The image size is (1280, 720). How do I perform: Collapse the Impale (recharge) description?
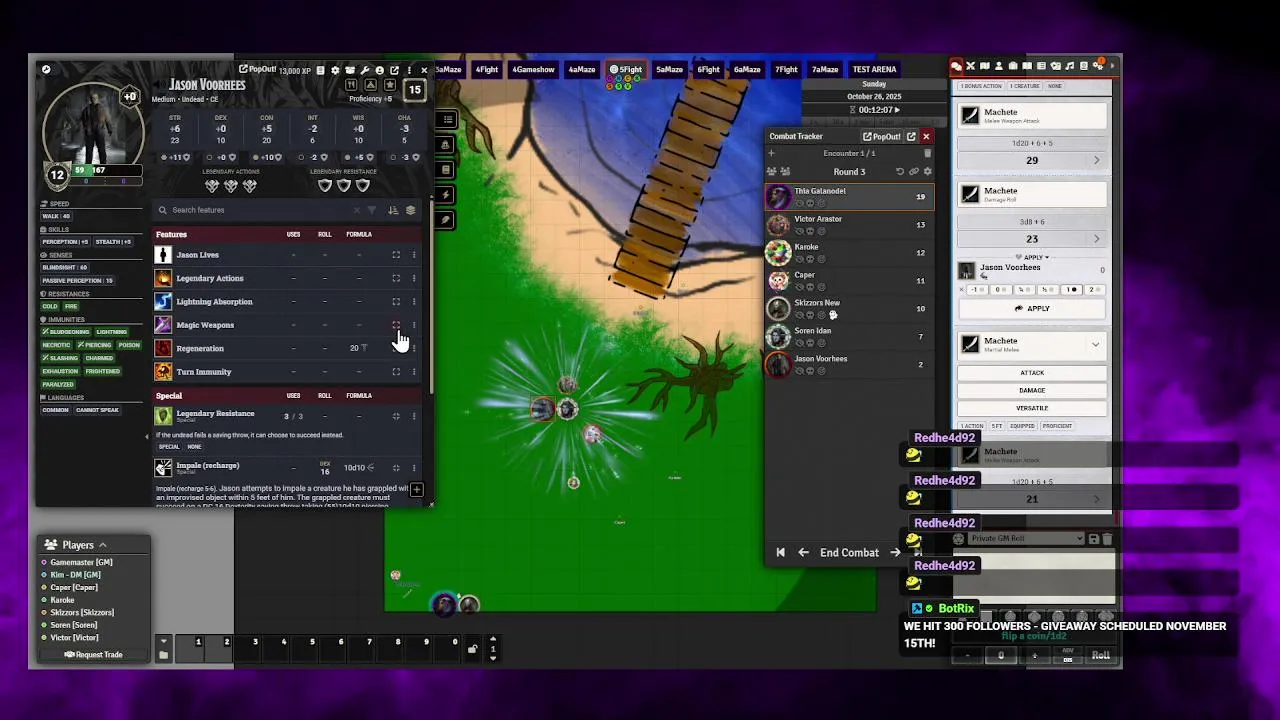click(396, 468)
